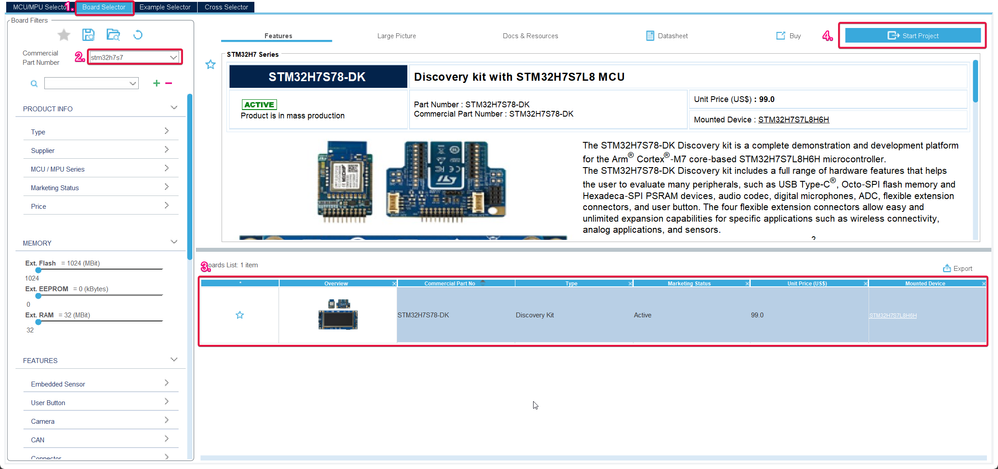Viewport: 998px width, 469px height.
Task: Switch to MCU/MPU Selector tab
Action: point(39,7)
